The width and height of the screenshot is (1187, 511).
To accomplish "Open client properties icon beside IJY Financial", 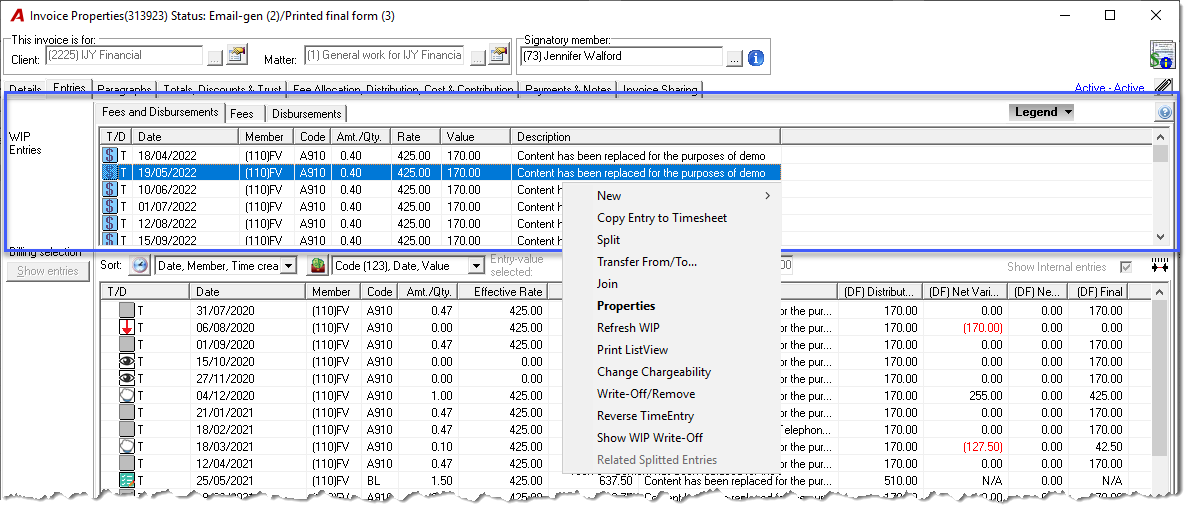I will pos(237,55).
